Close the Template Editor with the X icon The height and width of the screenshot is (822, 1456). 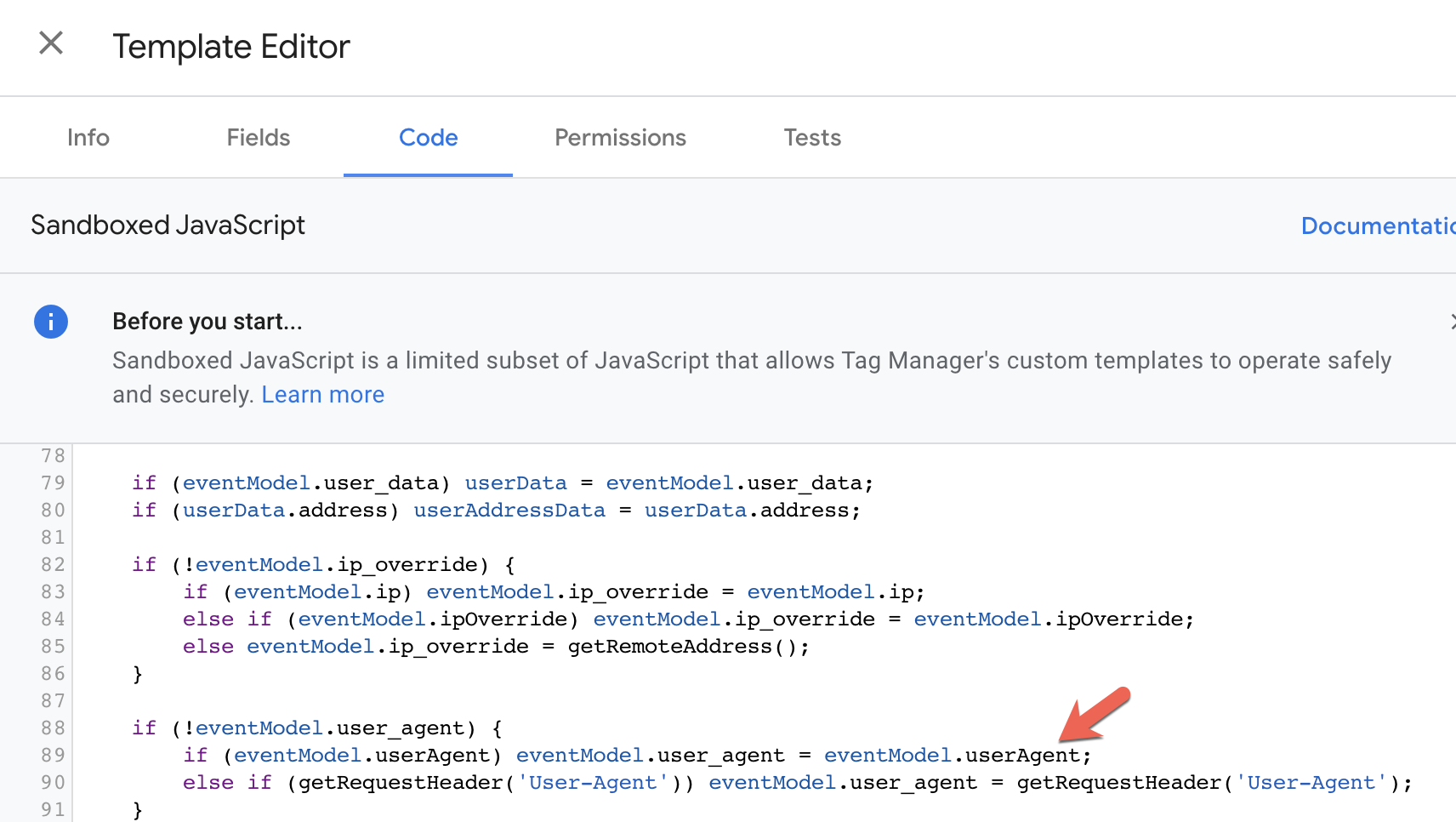coord(51,43)
